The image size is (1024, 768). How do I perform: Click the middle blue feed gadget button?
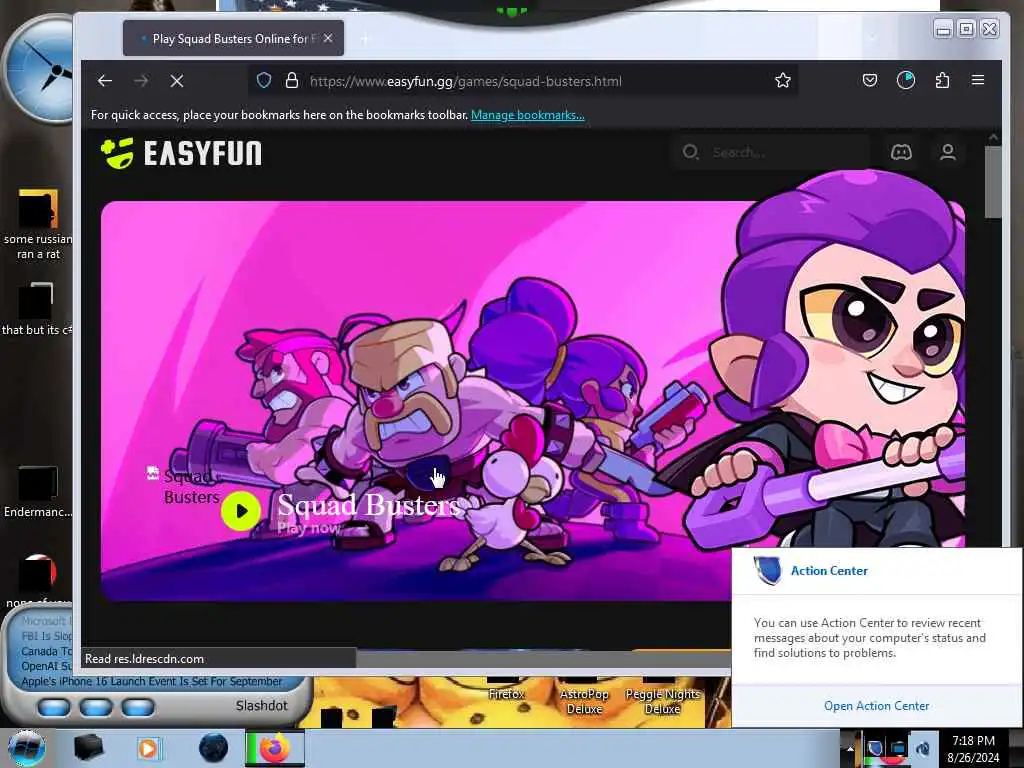pyautogui.click(x=96, y=707)
